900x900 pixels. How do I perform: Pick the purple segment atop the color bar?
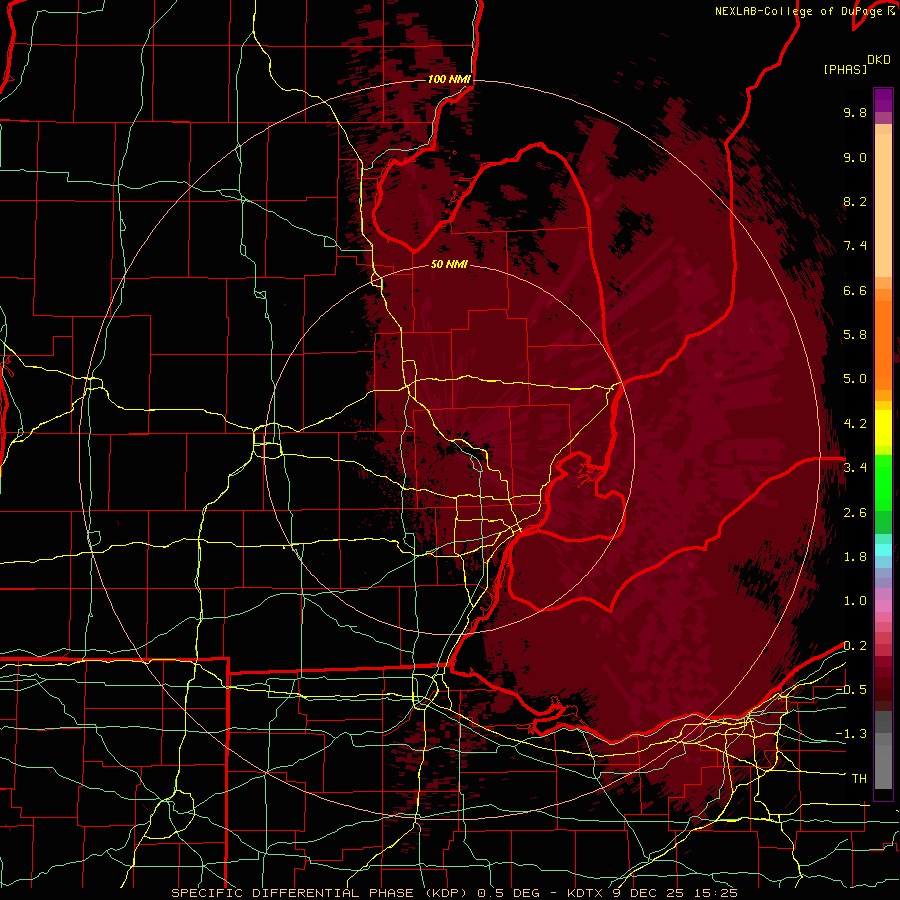pyautogui.click(x=883, y=100)
